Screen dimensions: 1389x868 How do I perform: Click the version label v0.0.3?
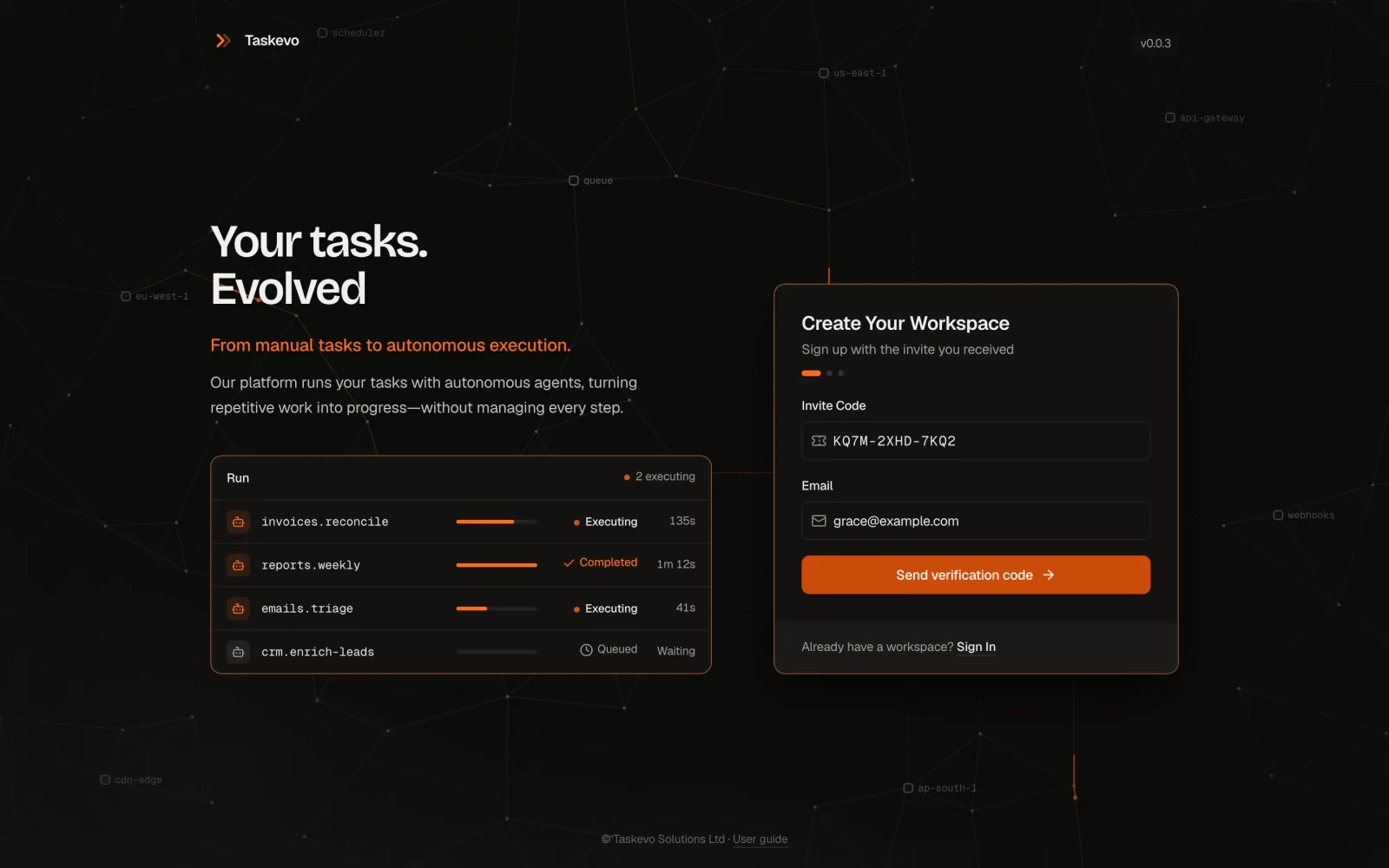pos(1155,43)
